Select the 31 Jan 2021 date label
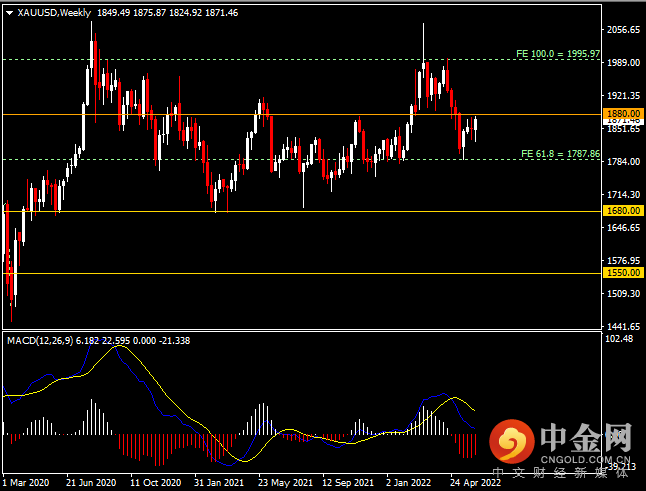 point(219,483)
